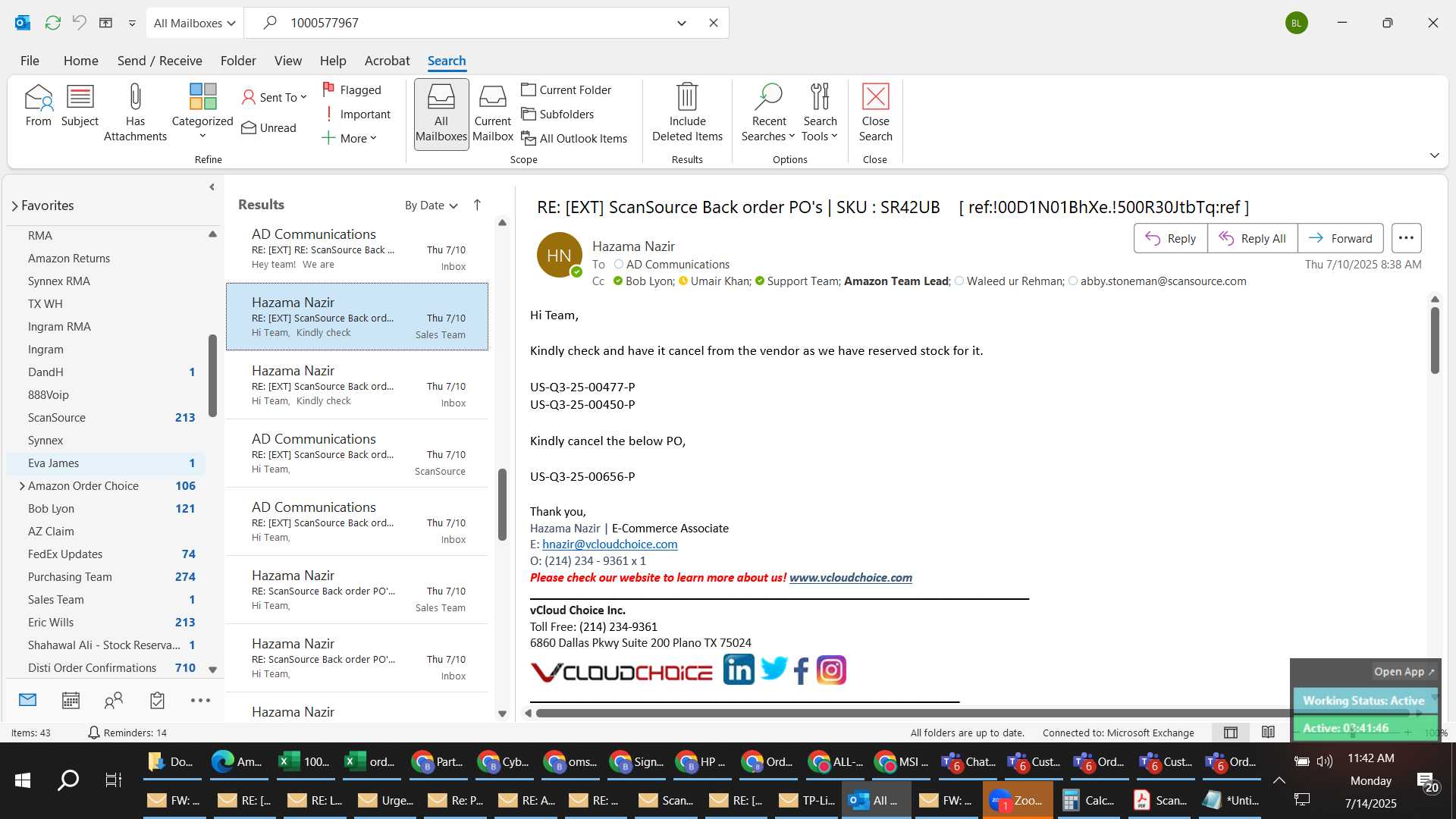Viewport: 1456px width, 819px height.
Task: Collapse the ribbon with the chevron
Action: [x=1434, y=155]
